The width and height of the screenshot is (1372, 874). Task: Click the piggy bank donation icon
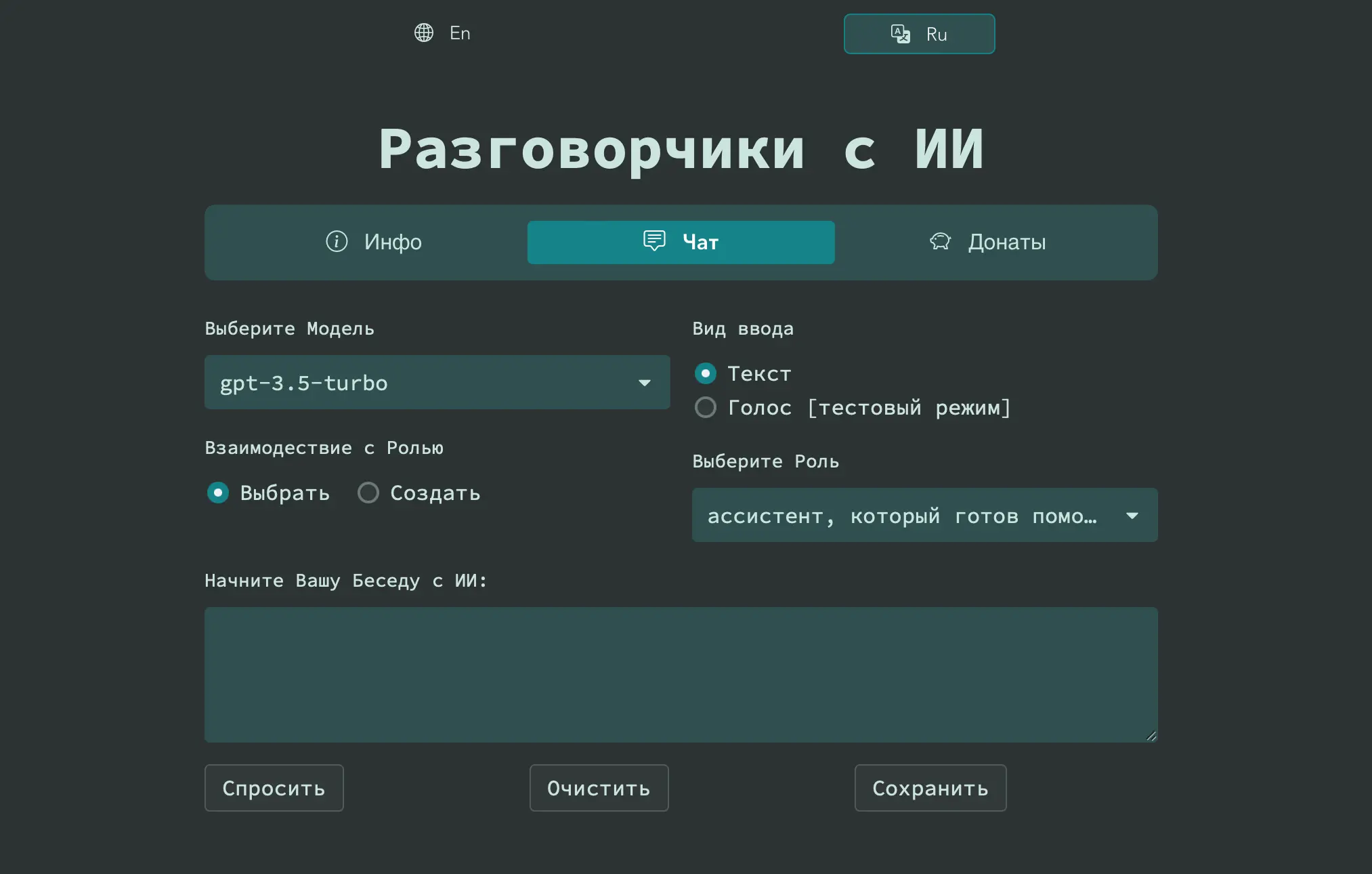(940, 241)
